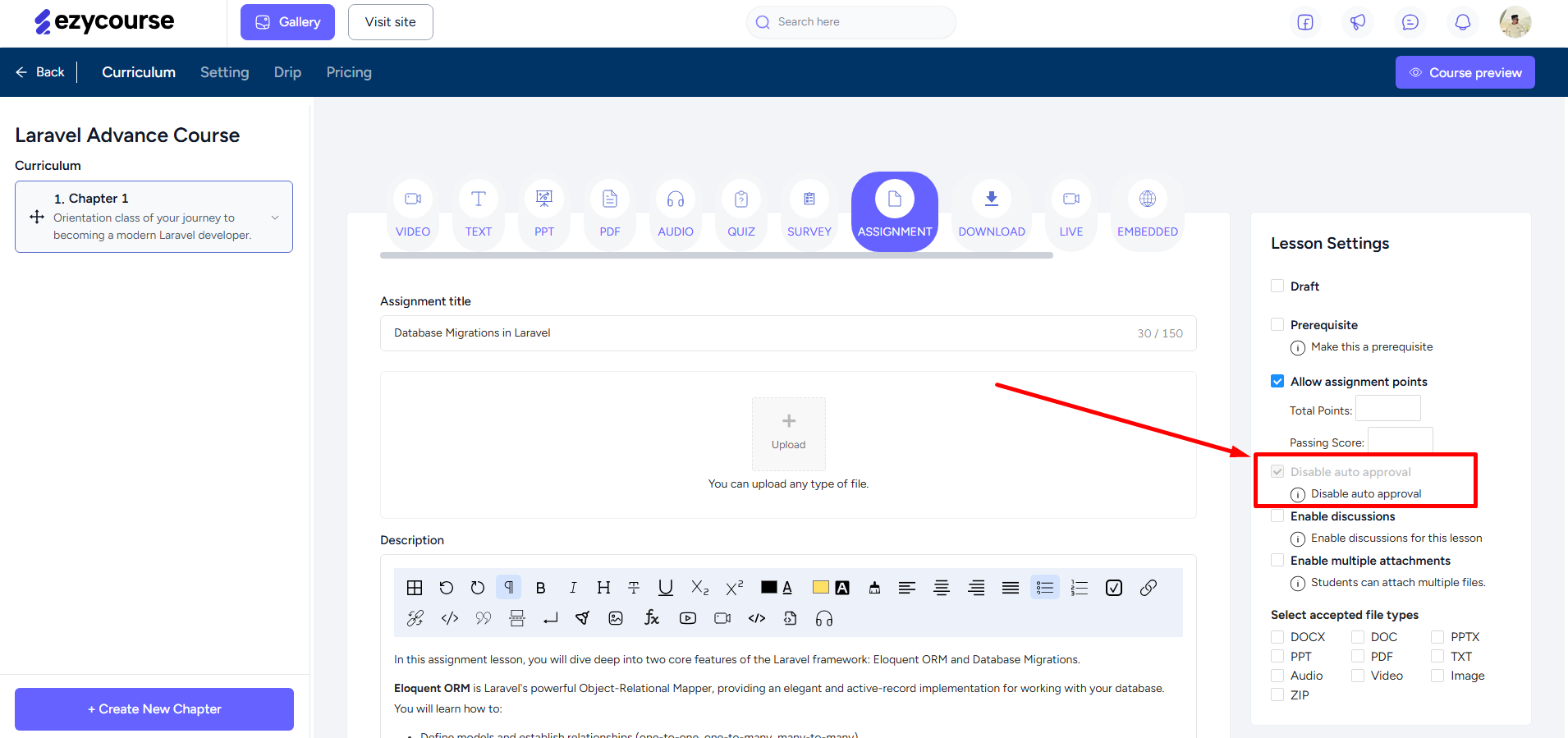Switch to the SURVEY lesson type
Screen dimensions: 1568x738
pyautogui.click(x=809, y=210)
